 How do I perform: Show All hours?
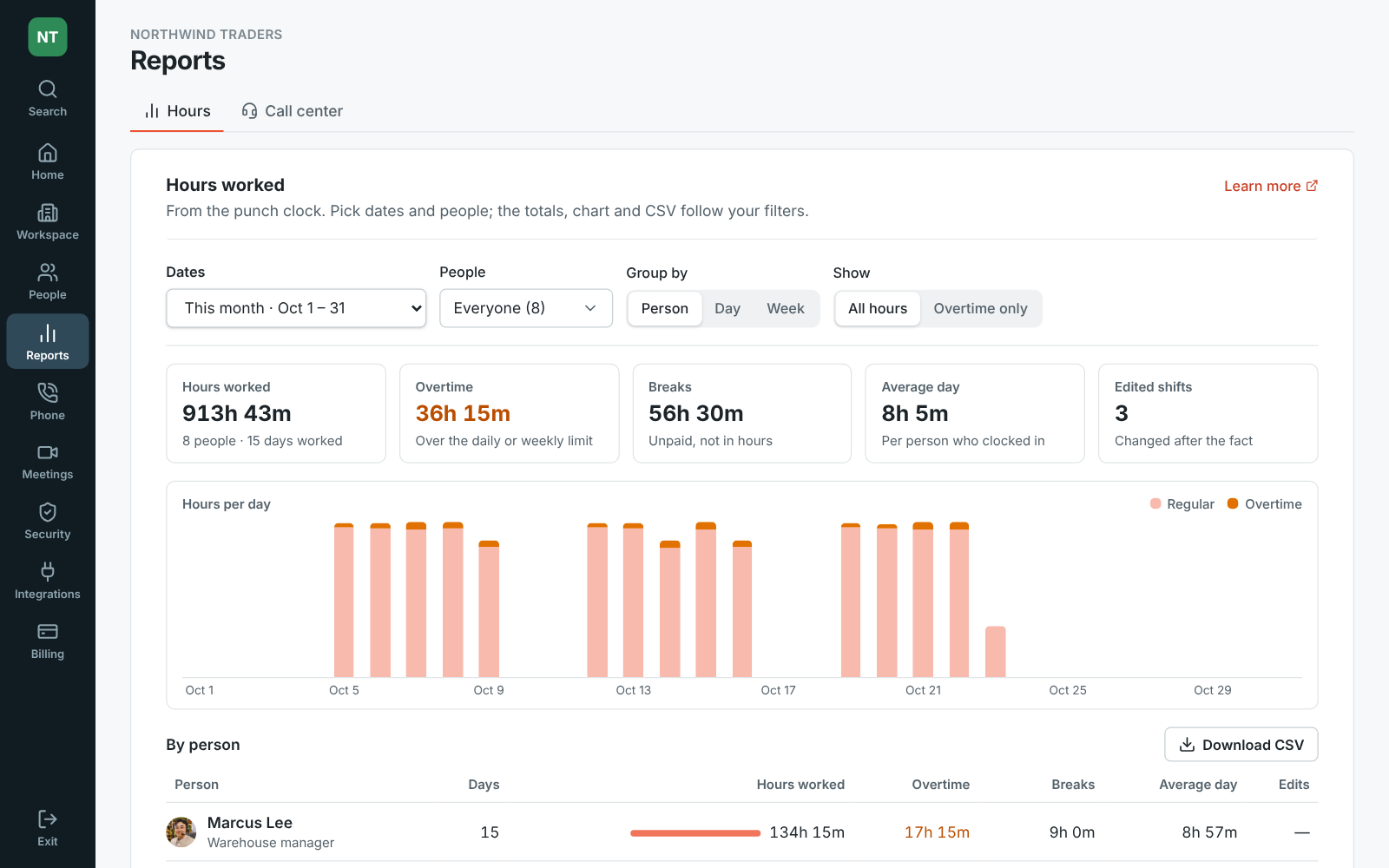pyautogui.click(x=878, y=309)
